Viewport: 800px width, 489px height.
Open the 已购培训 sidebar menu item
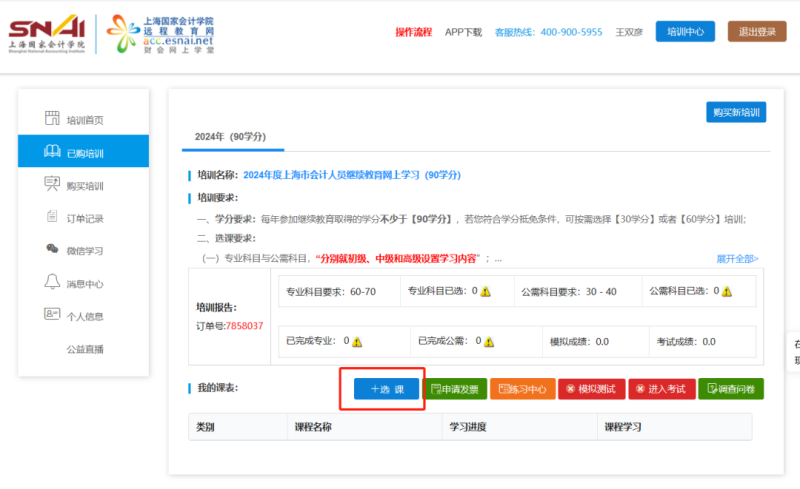point(84,153)
